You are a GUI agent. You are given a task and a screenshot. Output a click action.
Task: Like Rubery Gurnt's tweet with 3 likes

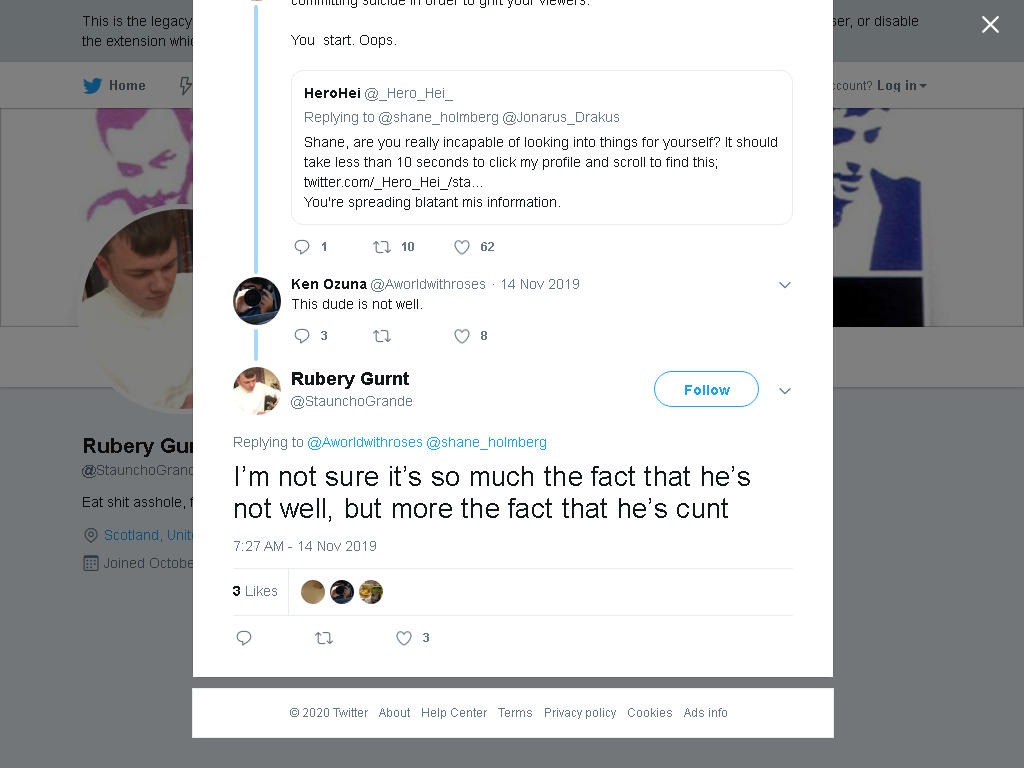[x=404, y=638]
